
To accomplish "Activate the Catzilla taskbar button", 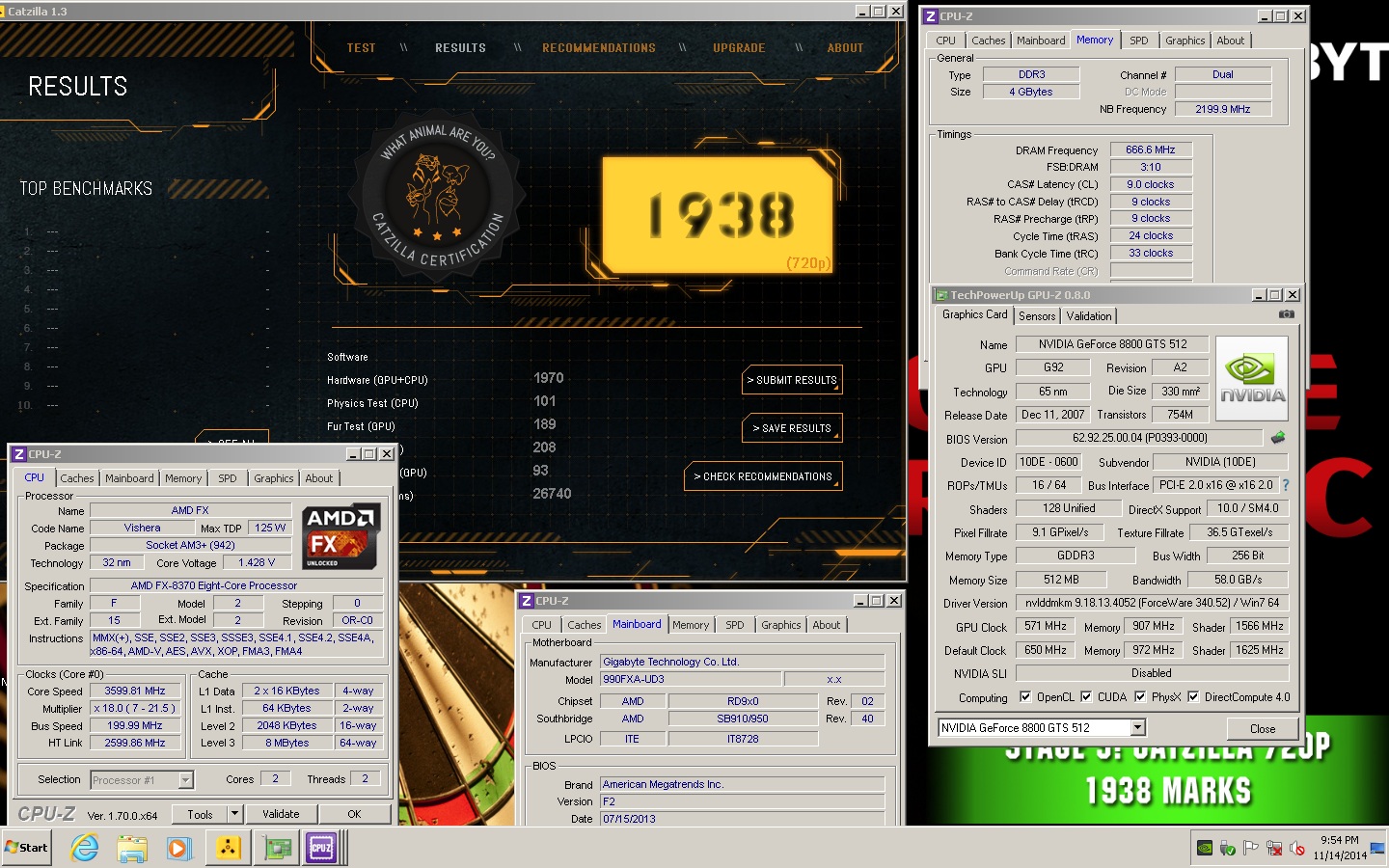I will click(228, 848).
